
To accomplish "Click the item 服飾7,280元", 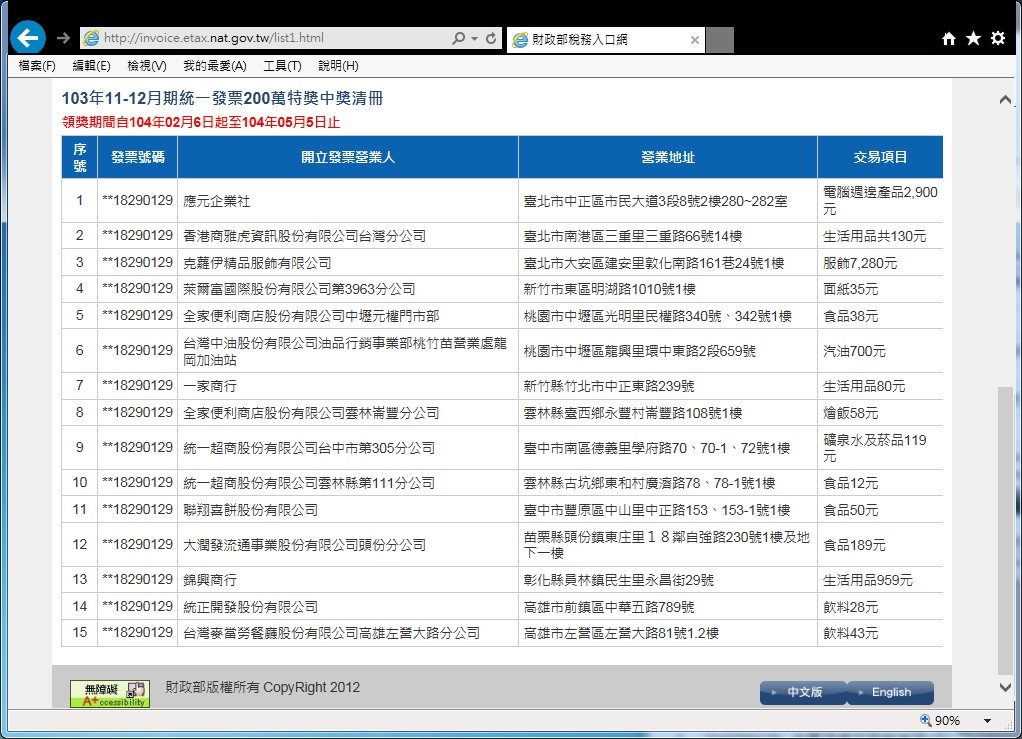I will (860, 263).
